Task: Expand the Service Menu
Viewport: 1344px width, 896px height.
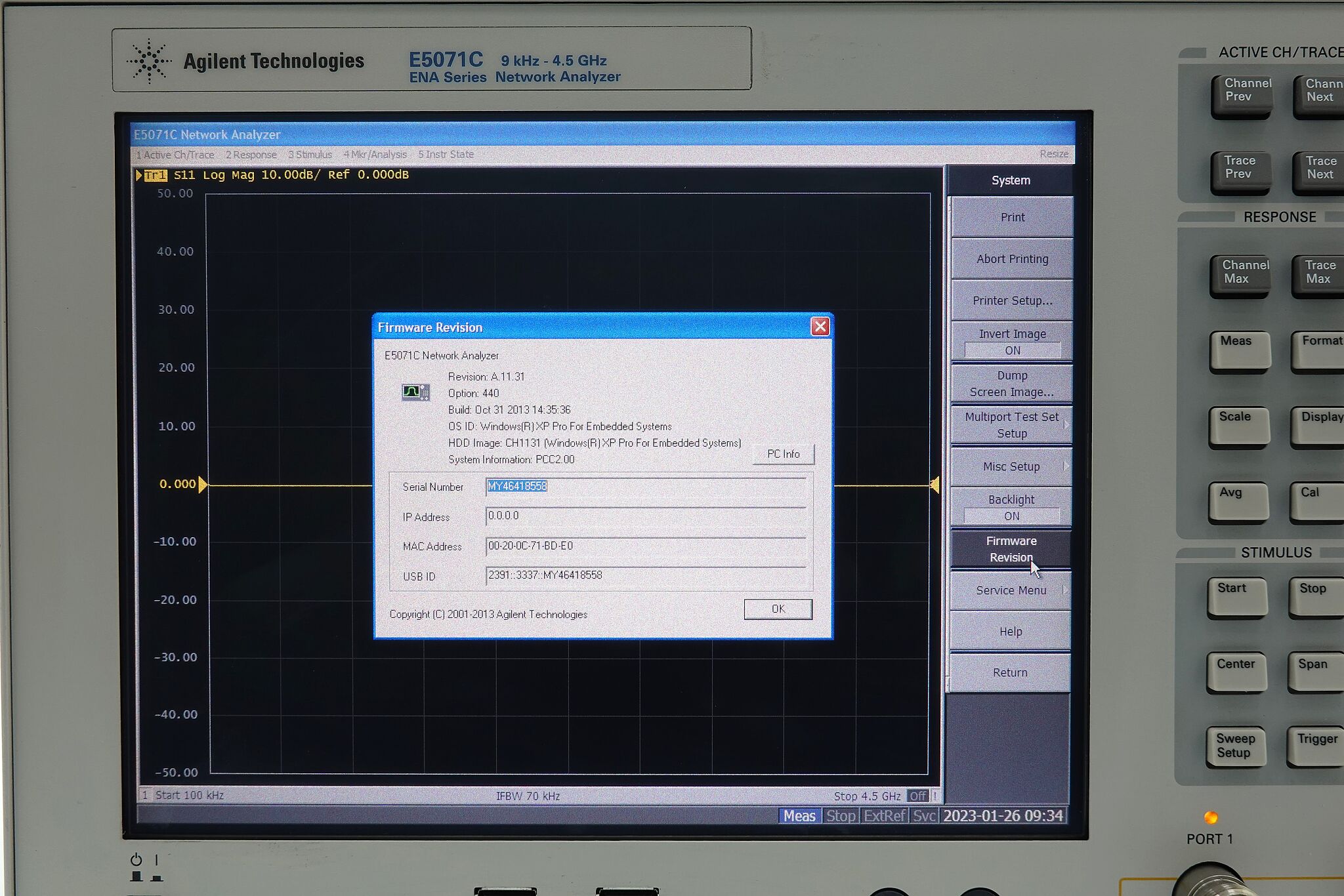Action: click(1011, 590)
